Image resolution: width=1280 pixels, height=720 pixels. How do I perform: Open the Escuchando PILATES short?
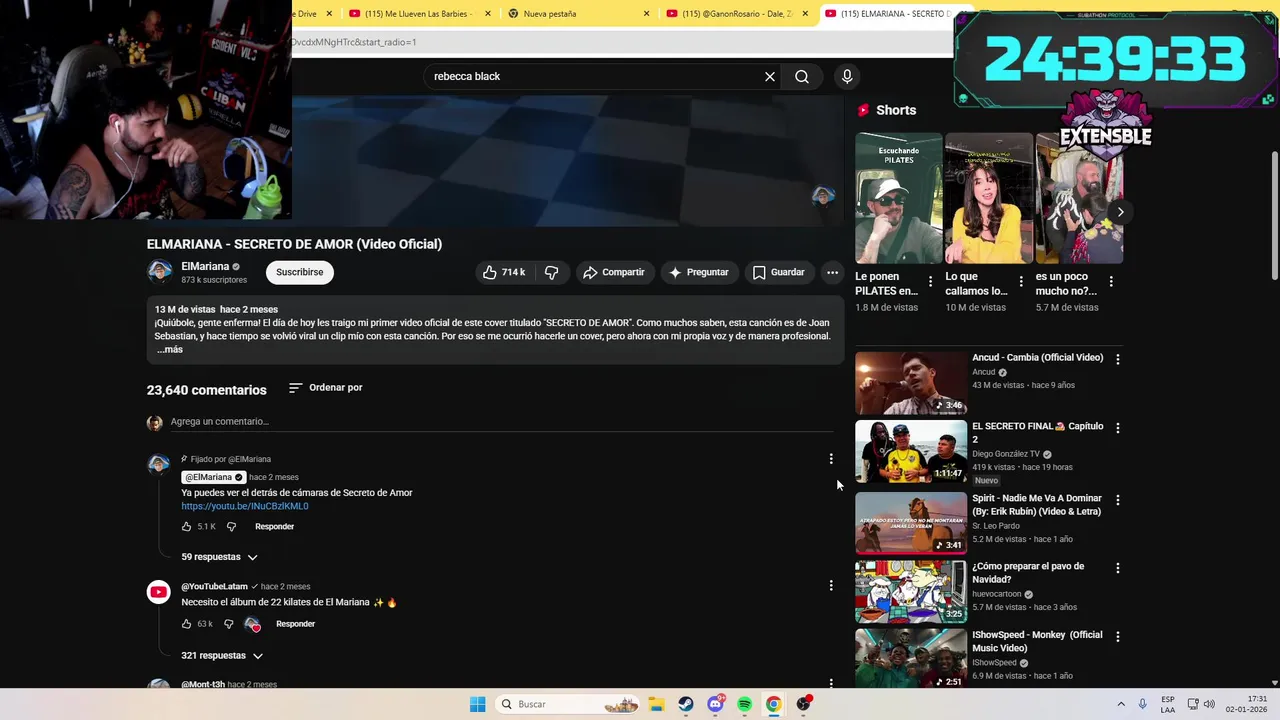pyautogui.click(x=899, y=198)
